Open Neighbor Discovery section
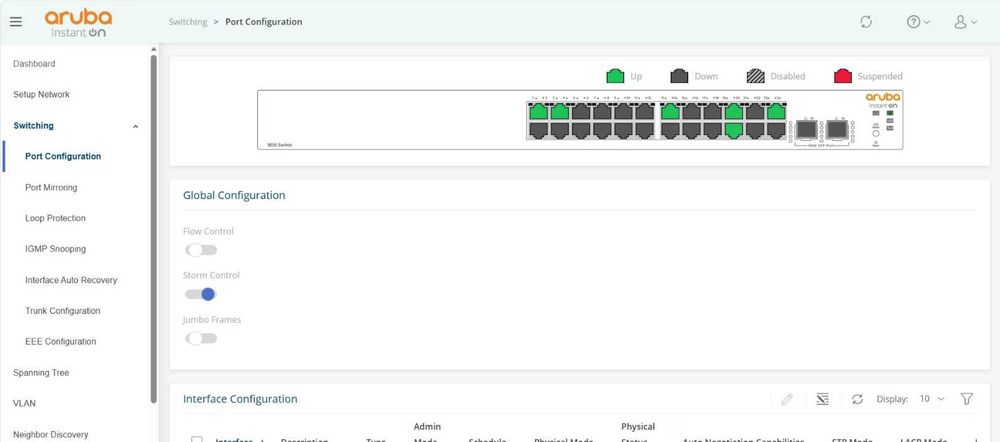Screen dimensions: 1000x442 click(x=50, y=434)
